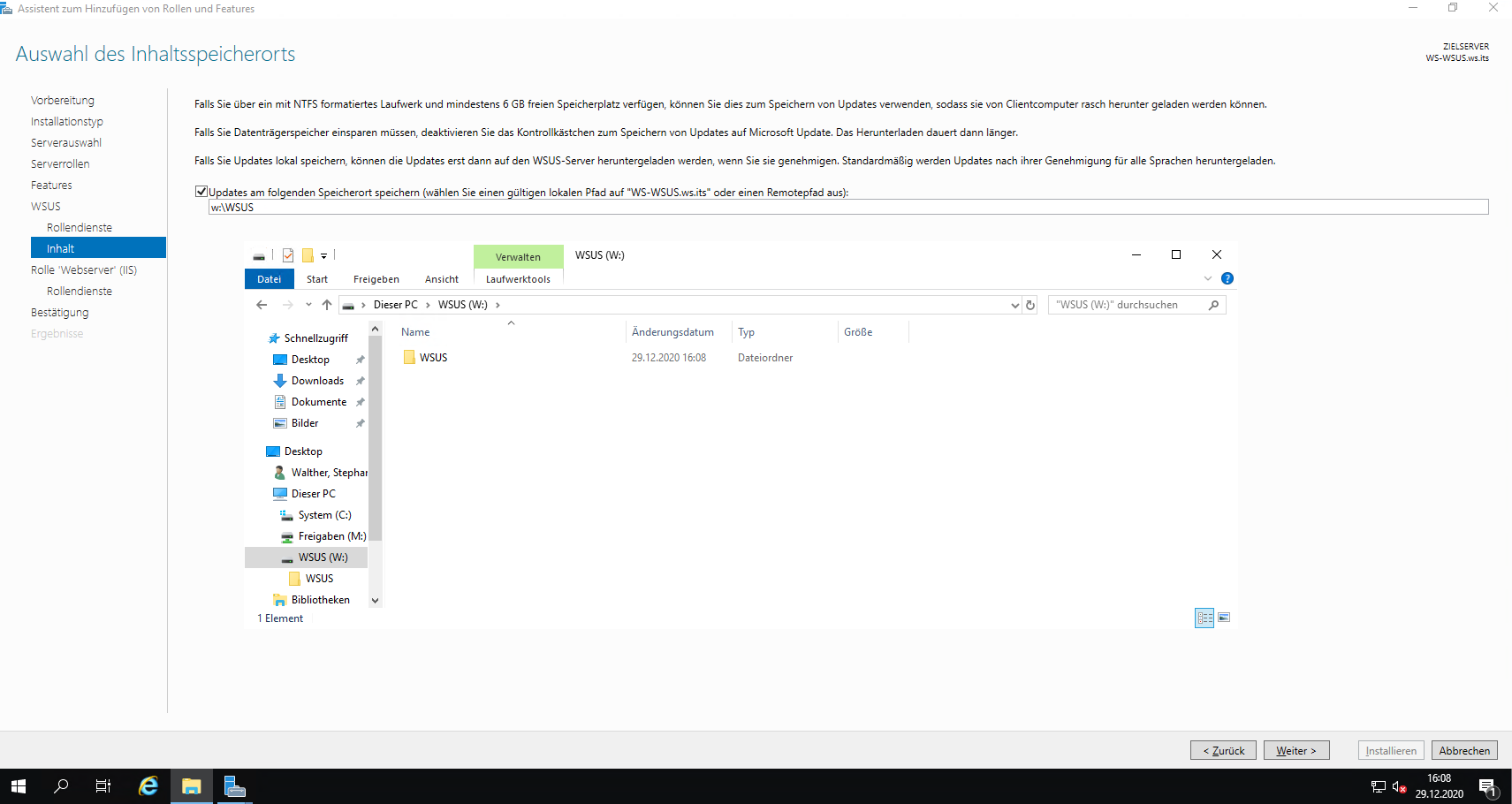Go to Rolle 'Webserver' (IIS) wizard step
This screenshot has height=804, width=1512.
[84, 270]
